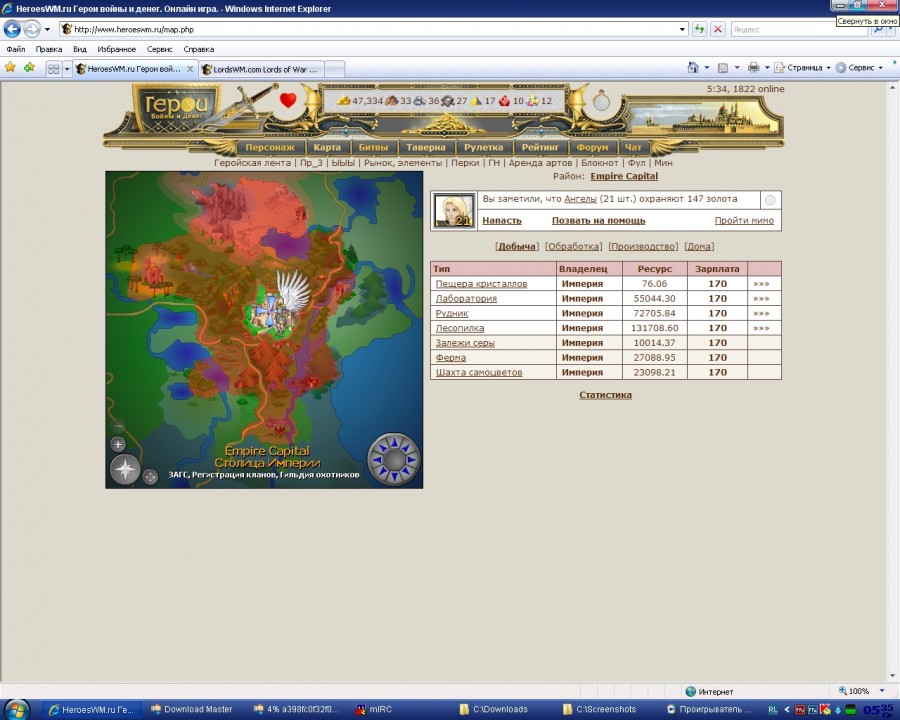This screenshot has width=900, height=720.
Task: Open the Сервис toolbar dropdown menu
Action: pos(859,68)
